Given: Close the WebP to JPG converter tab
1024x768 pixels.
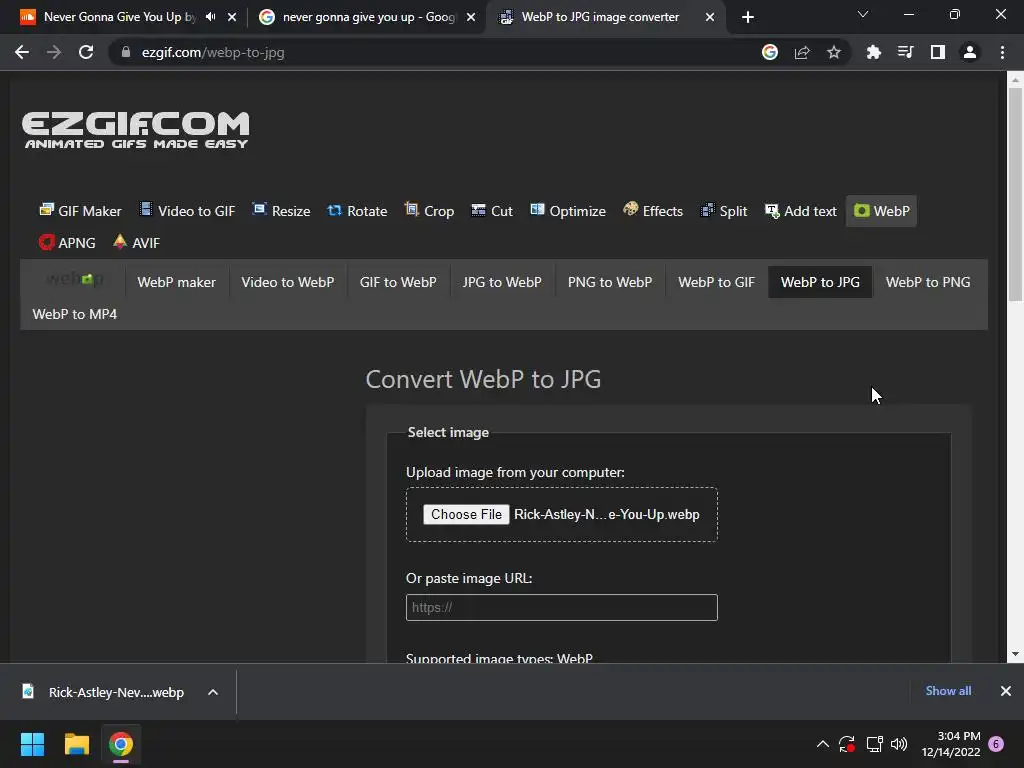Looking at the screenshot, I should pyautogui.click(x=710, y=17).
